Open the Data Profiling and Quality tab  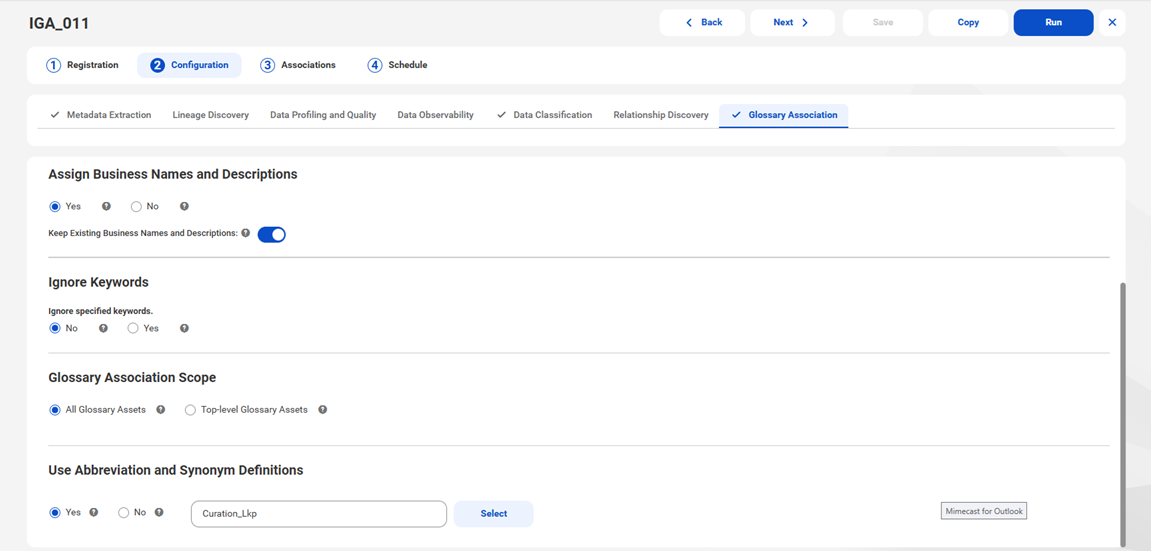pyautogui.click(x=323, y=115)
